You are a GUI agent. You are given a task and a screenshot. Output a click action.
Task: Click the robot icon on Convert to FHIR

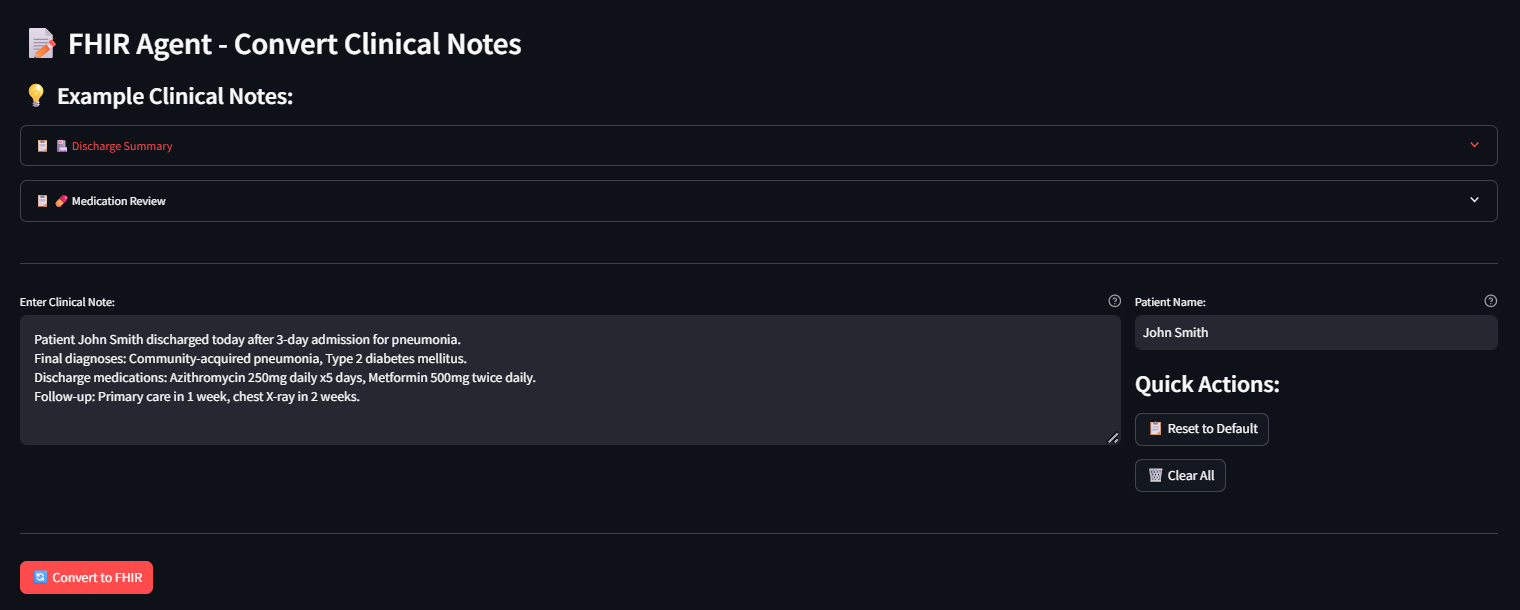[x=41, y=577]
